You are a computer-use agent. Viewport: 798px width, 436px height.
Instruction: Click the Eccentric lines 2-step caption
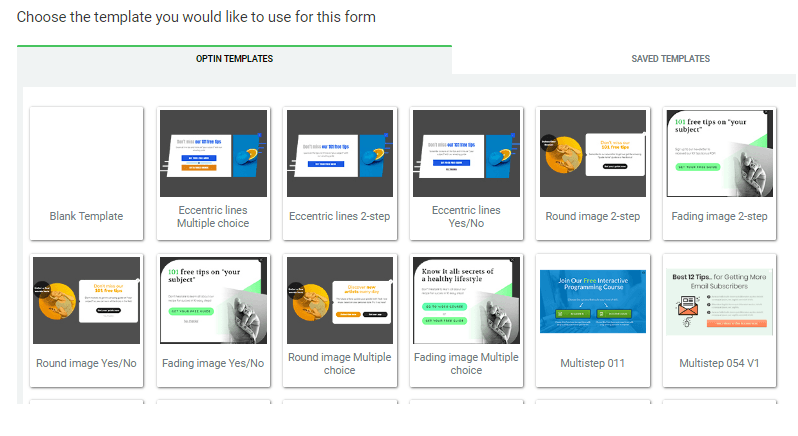[339, 216]
